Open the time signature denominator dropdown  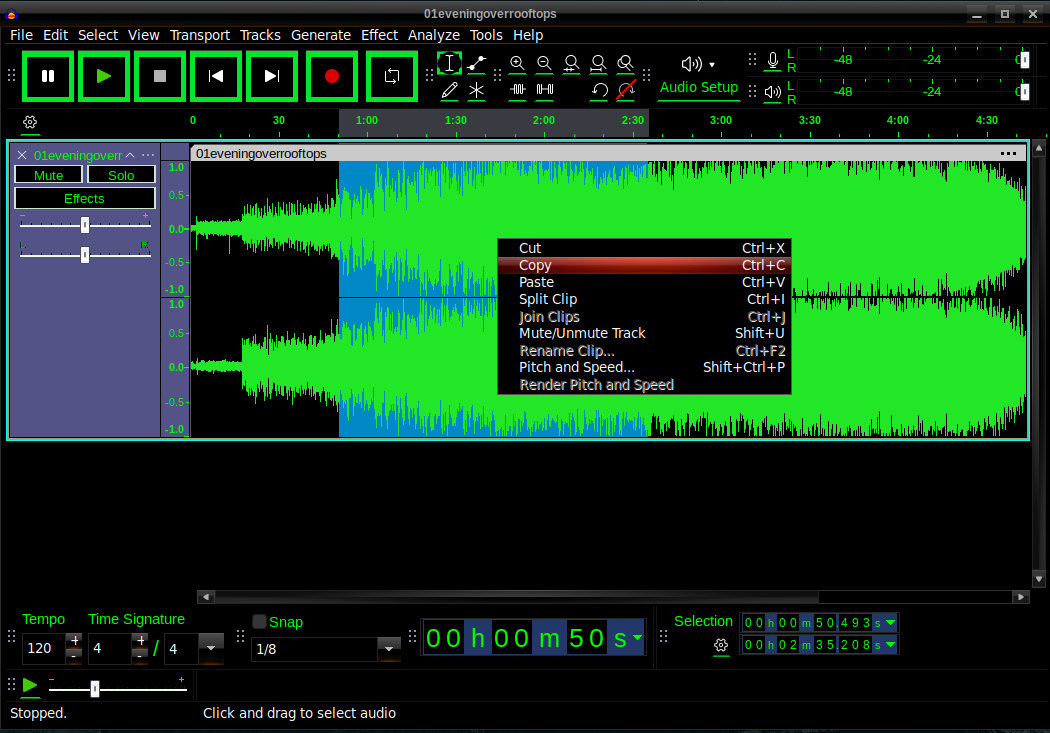click(211, 648)
